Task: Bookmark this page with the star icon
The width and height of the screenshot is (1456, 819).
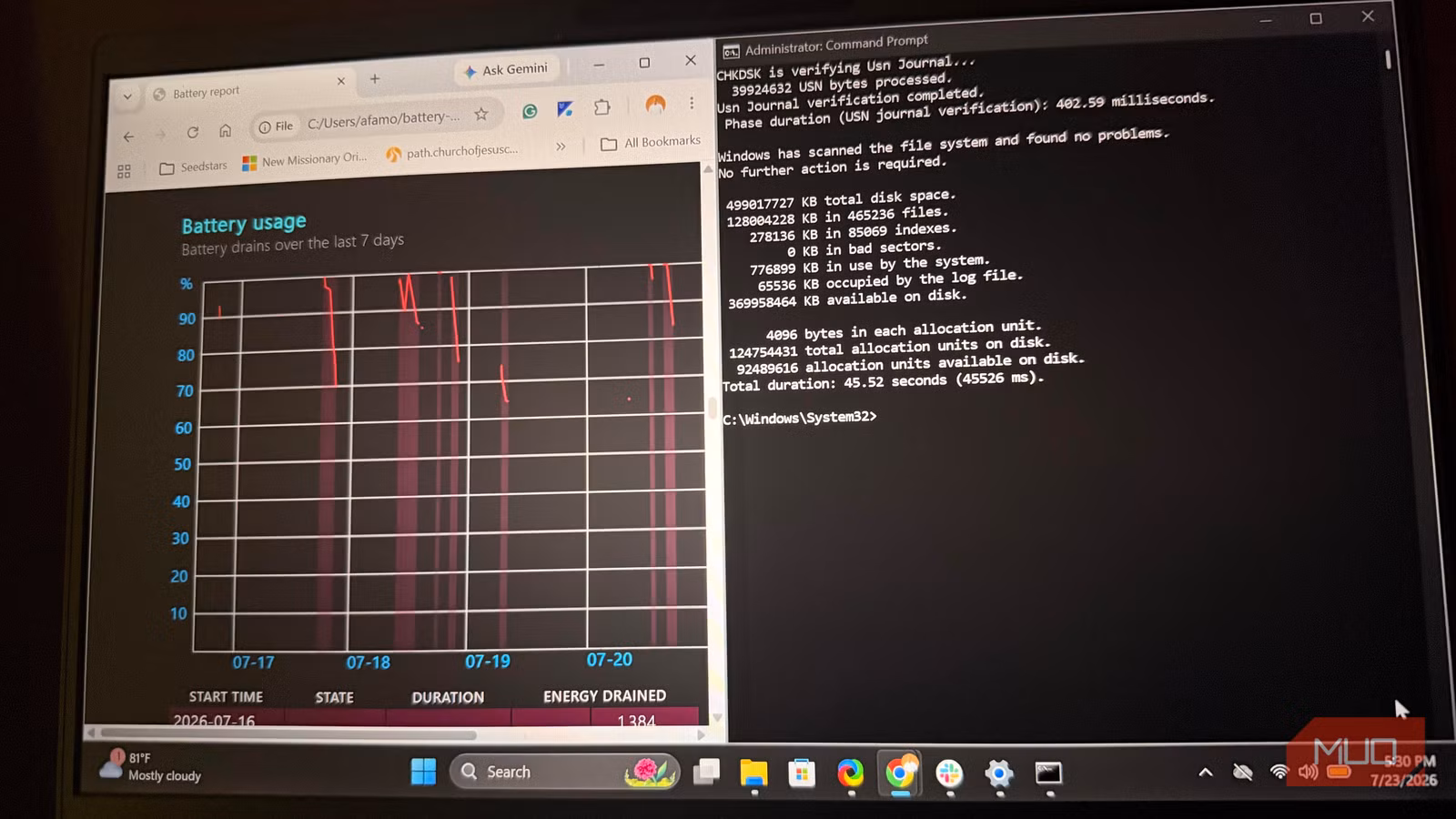Action: [x=481, y=114]
